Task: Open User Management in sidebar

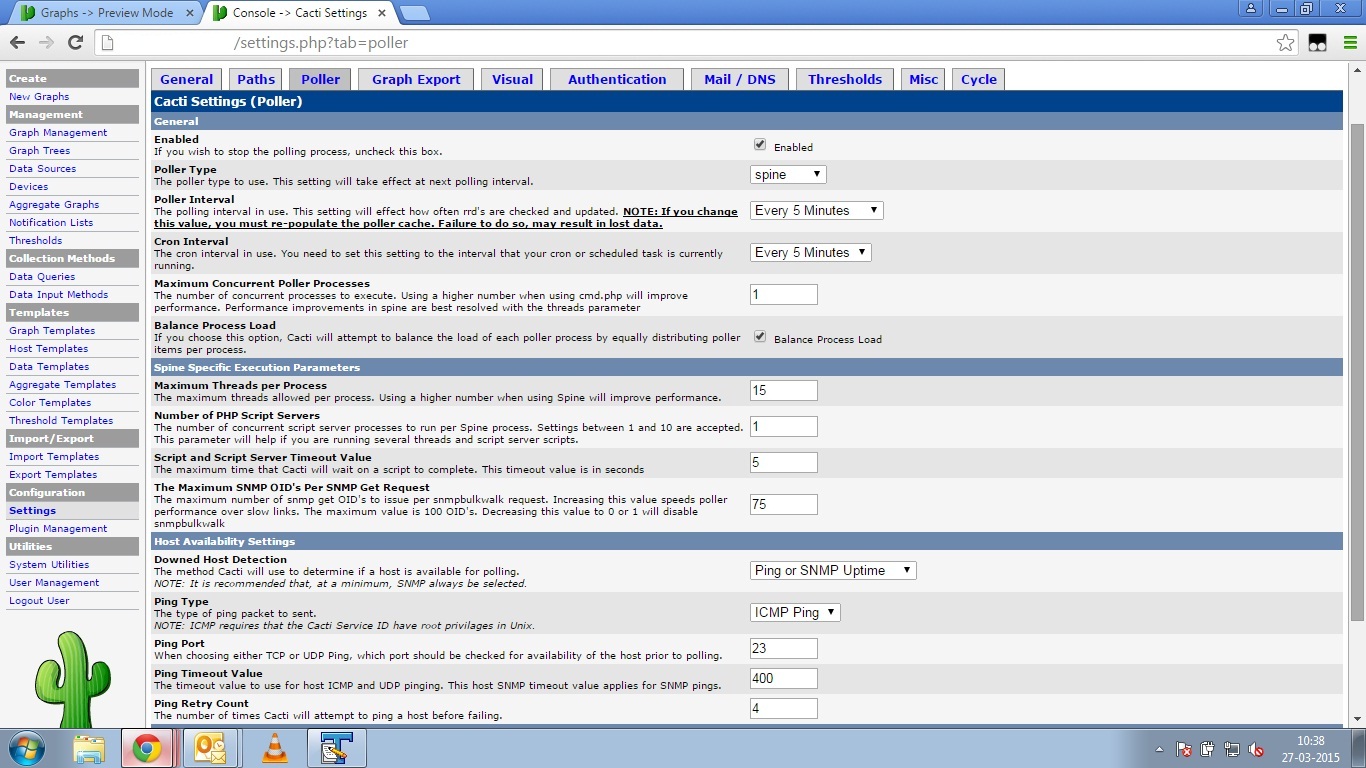Action: click(x=54, y=583)
